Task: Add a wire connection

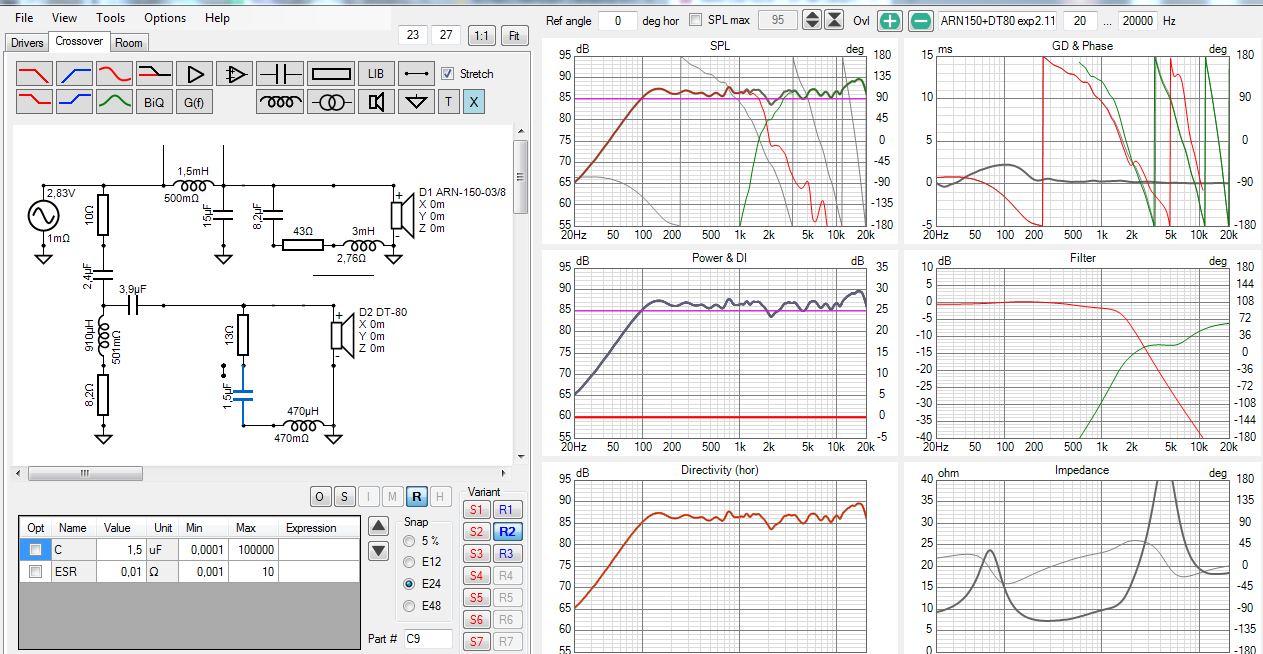Action: pyautogui.click(x=415, y=73)
